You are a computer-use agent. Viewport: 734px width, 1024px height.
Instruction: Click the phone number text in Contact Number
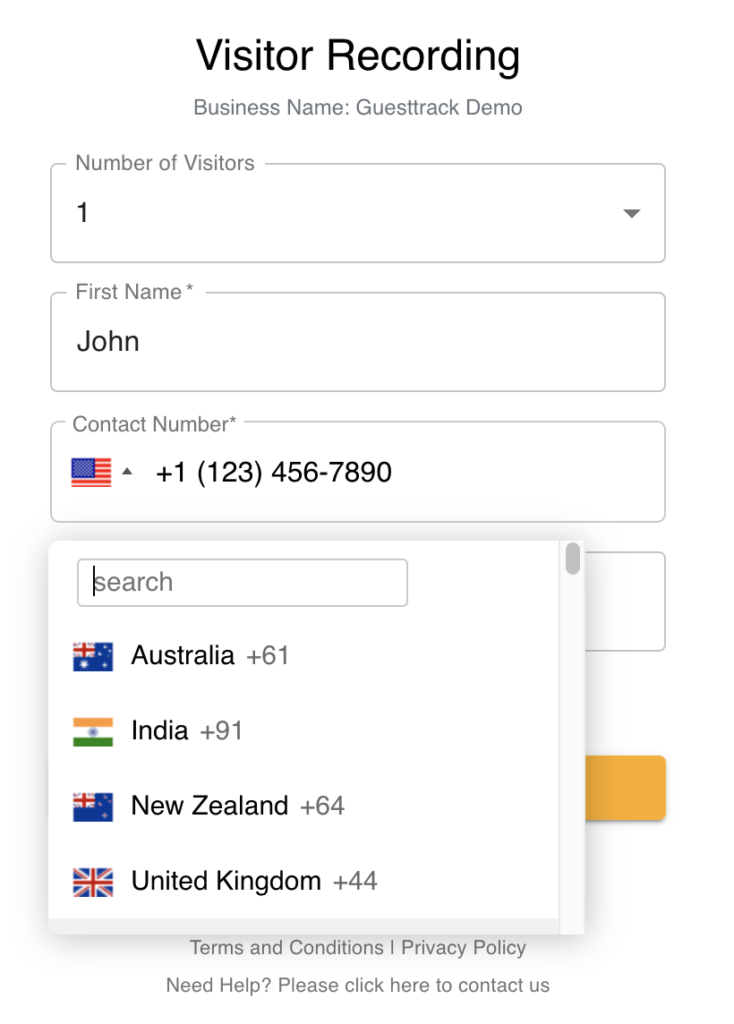273,472
